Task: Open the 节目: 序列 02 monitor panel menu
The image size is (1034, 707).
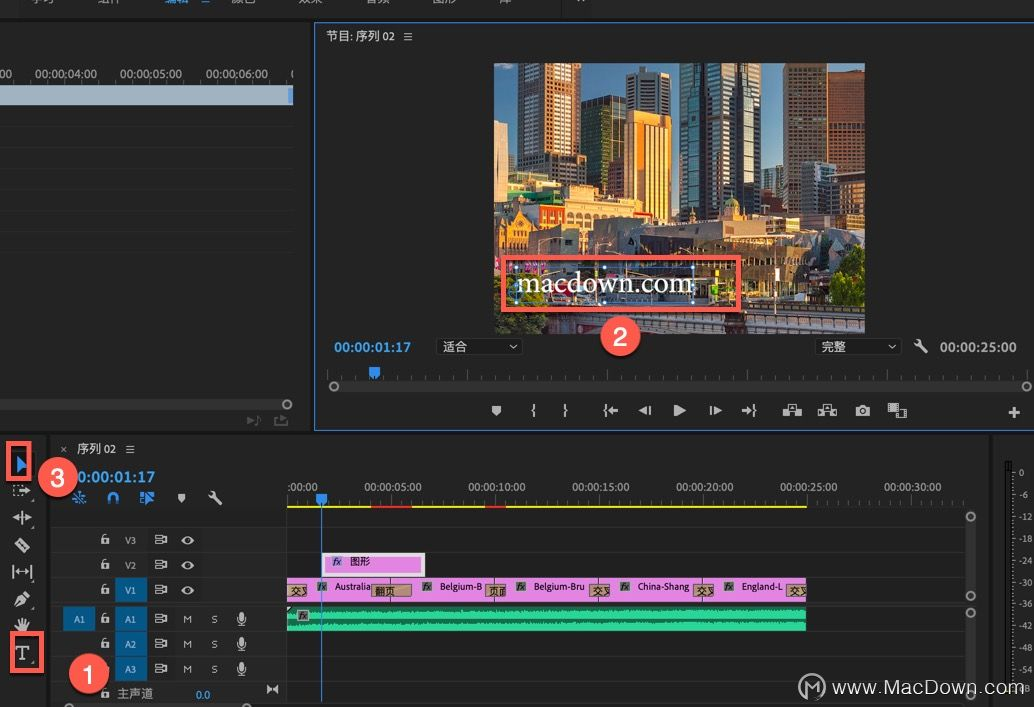Action: tap(408, 36)
